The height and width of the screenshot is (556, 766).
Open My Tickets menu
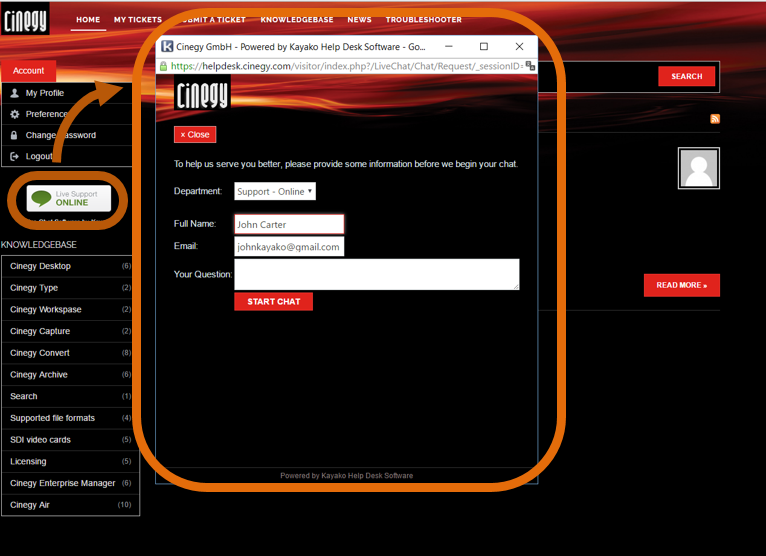tap(138, 20)
